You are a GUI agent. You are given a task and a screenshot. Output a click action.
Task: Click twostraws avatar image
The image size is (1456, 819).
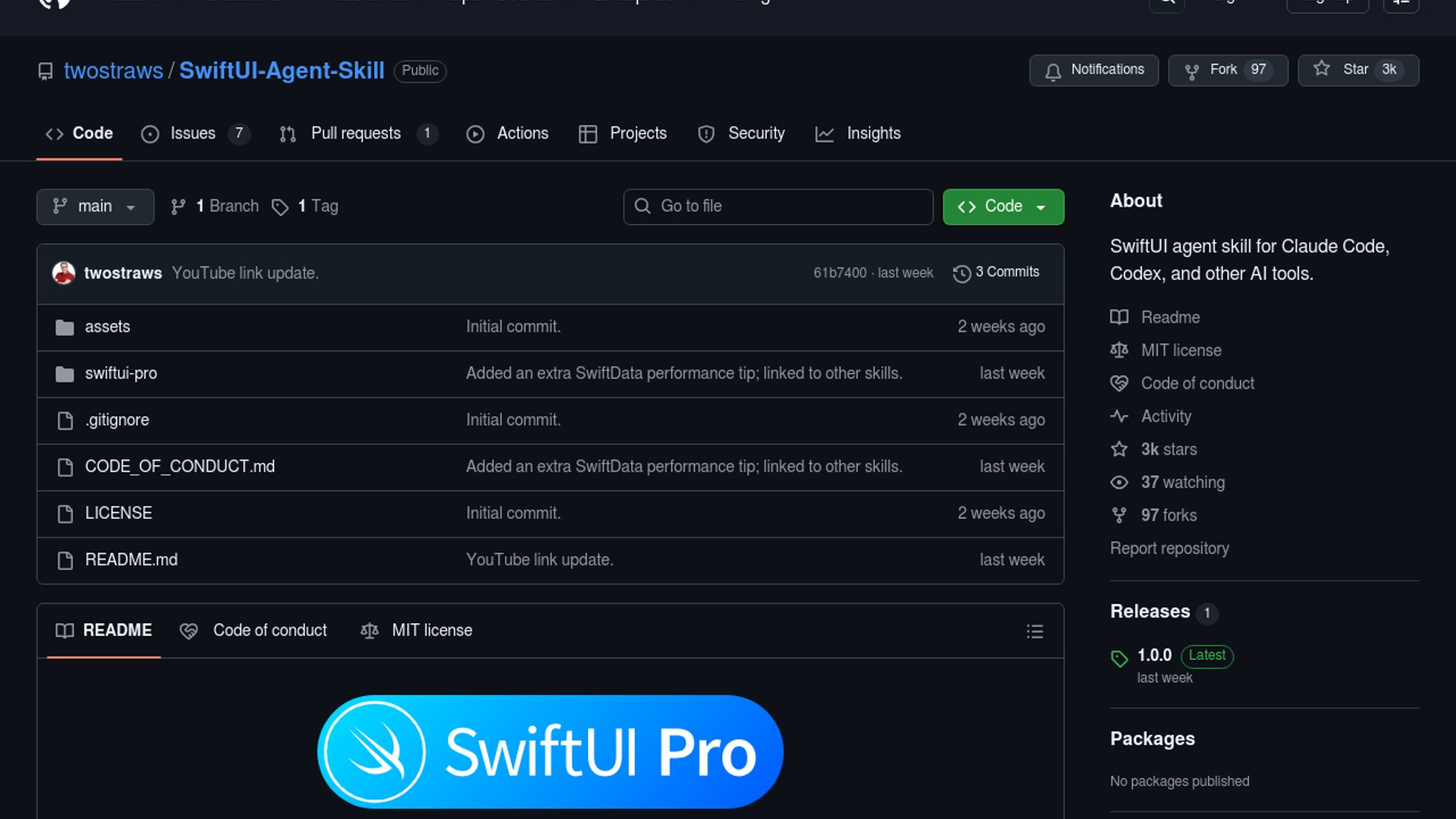point(64,273)
